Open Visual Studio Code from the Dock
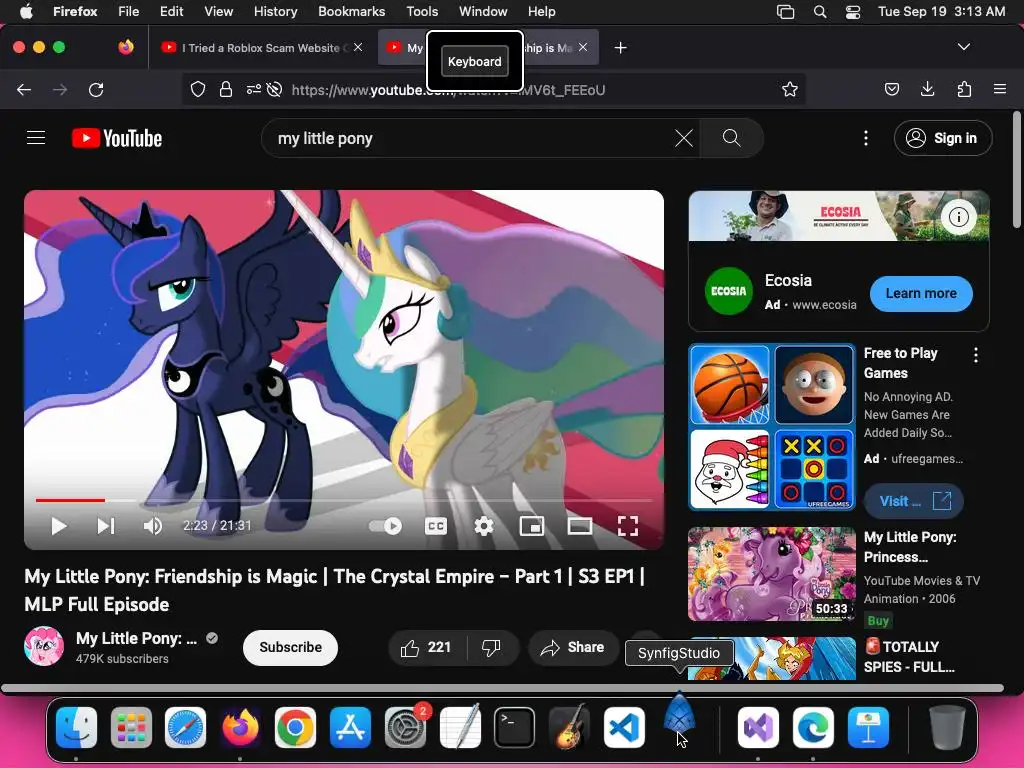 pyautogui.click(x=624, y=728)
